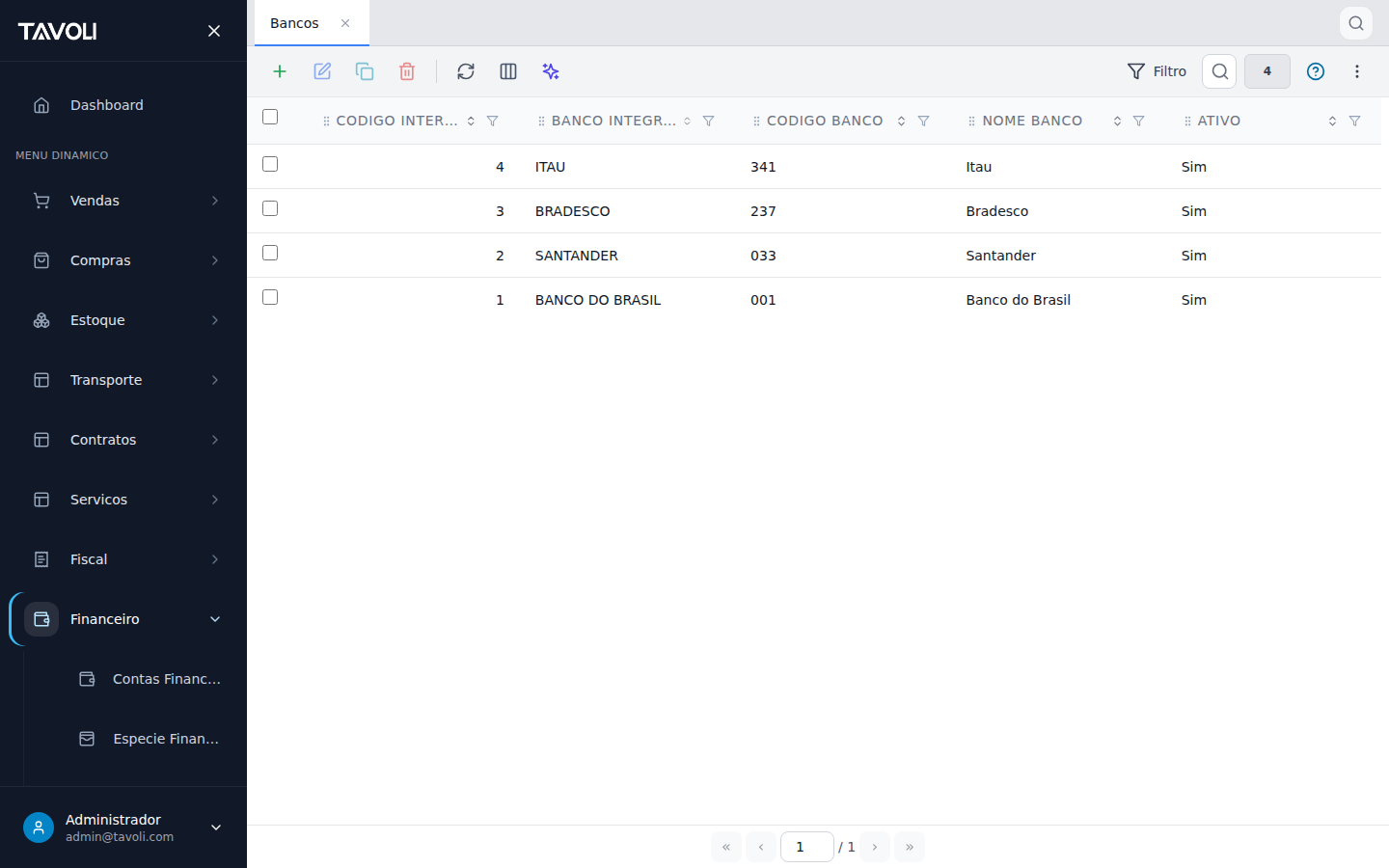
Task: Open the toolbar search magnifier
Action: click(1219, 71)
